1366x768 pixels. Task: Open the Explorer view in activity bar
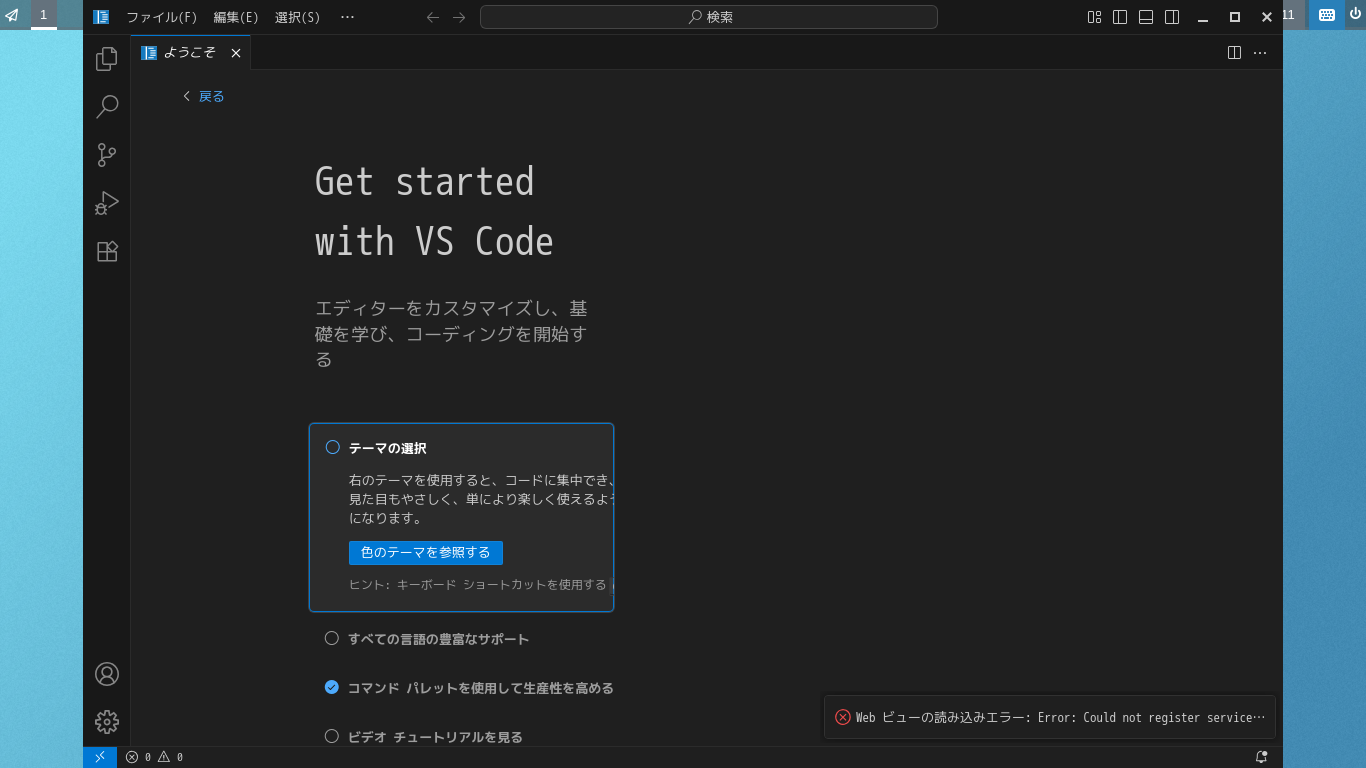107,59
